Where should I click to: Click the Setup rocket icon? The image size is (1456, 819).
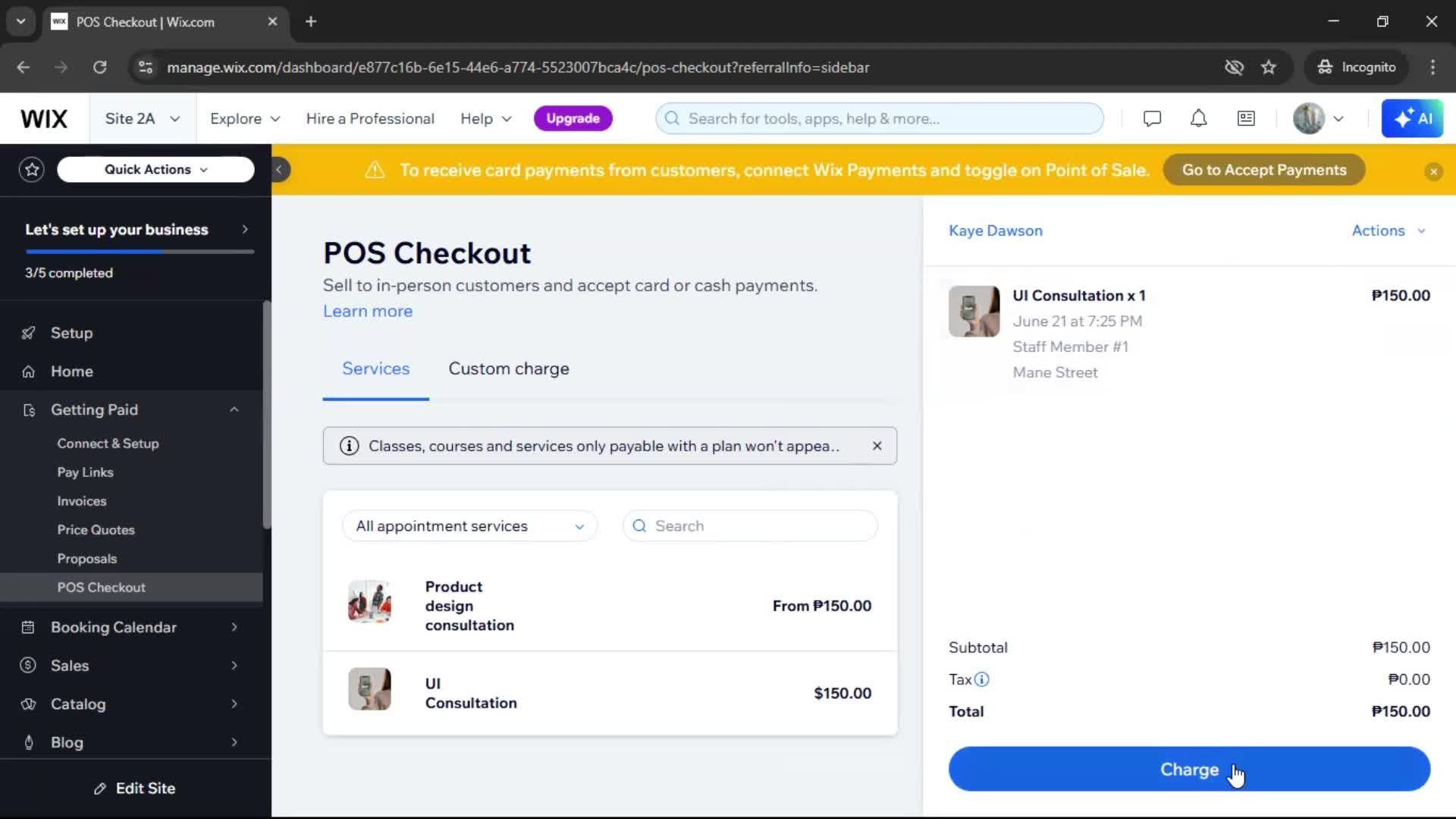pos(28,333)
